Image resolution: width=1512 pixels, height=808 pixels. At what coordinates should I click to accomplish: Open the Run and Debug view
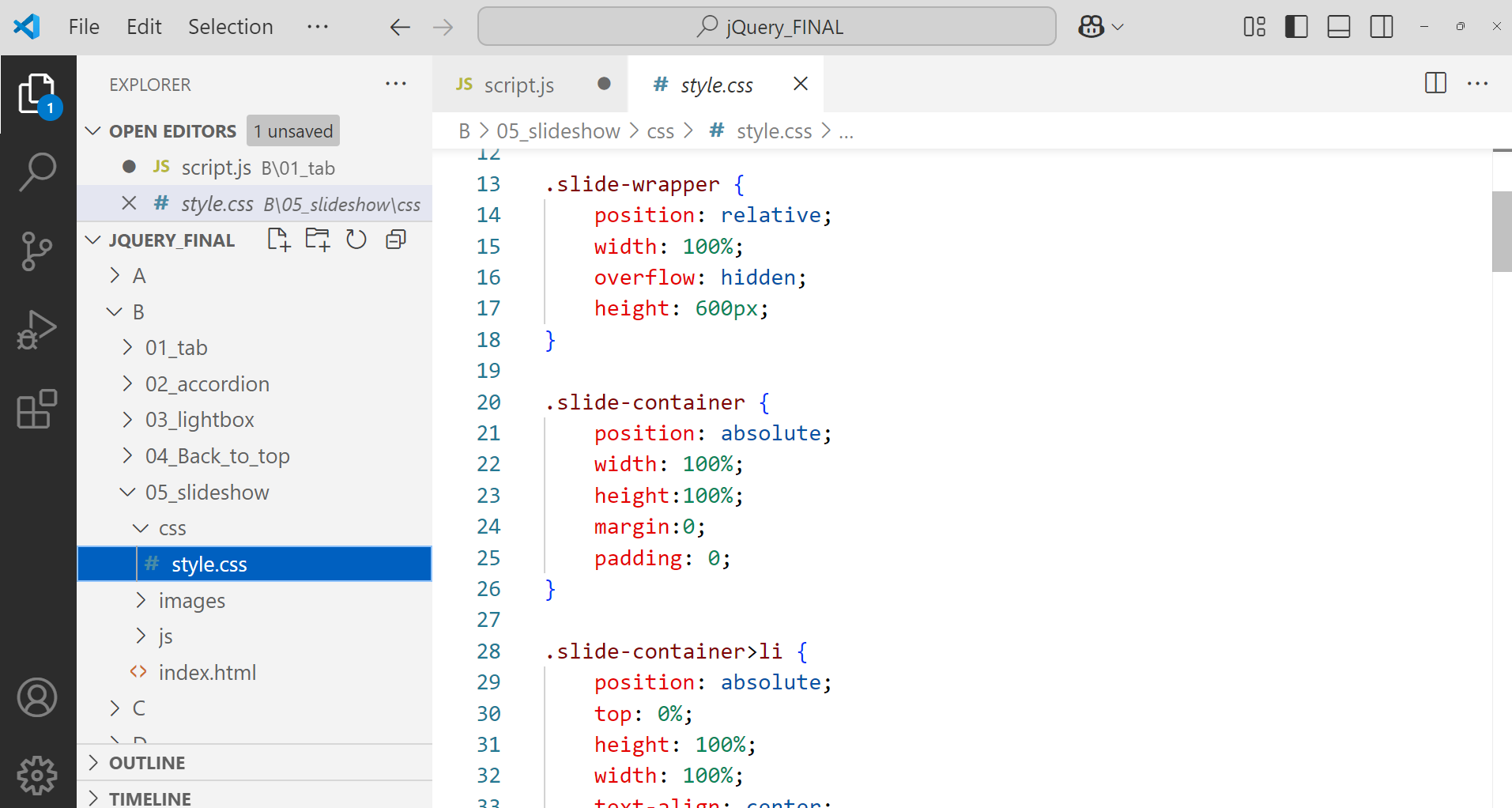(37, 330)
